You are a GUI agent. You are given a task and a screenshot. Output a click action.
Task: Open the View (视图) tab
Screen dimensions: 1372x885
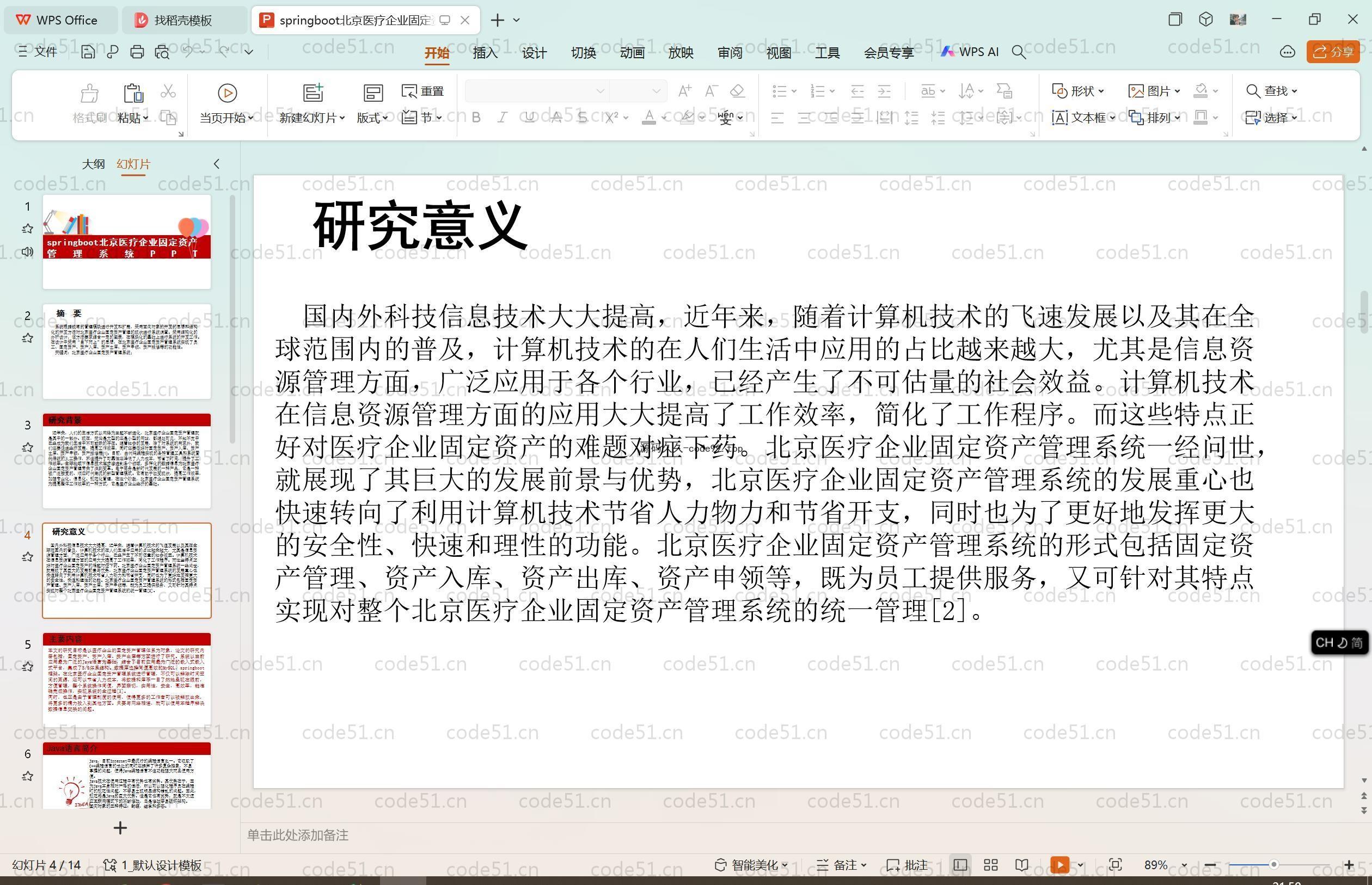(x=779, y=53)
